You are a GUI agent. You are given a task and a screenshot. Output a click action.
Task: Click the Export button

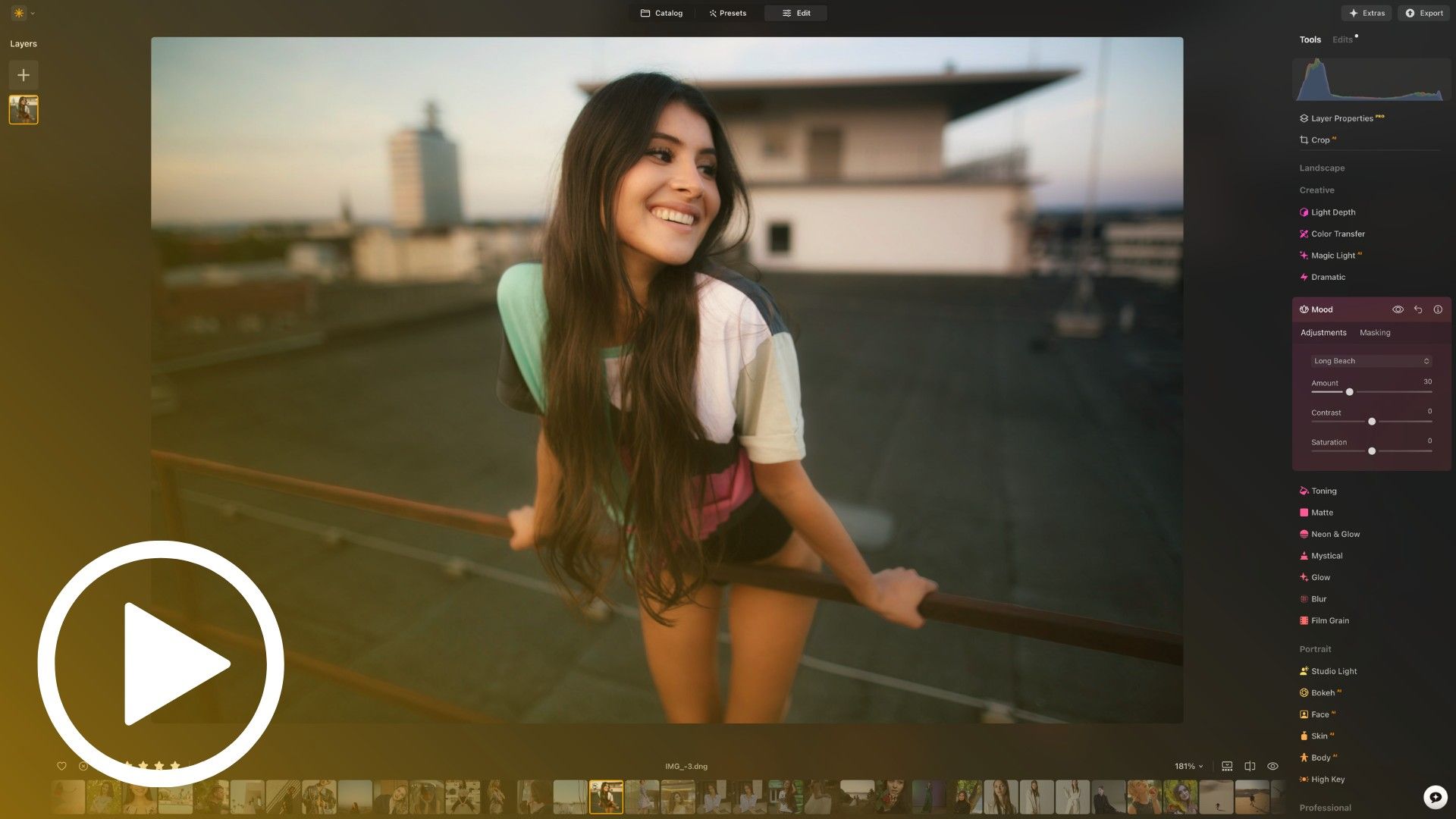(1423, 13)
